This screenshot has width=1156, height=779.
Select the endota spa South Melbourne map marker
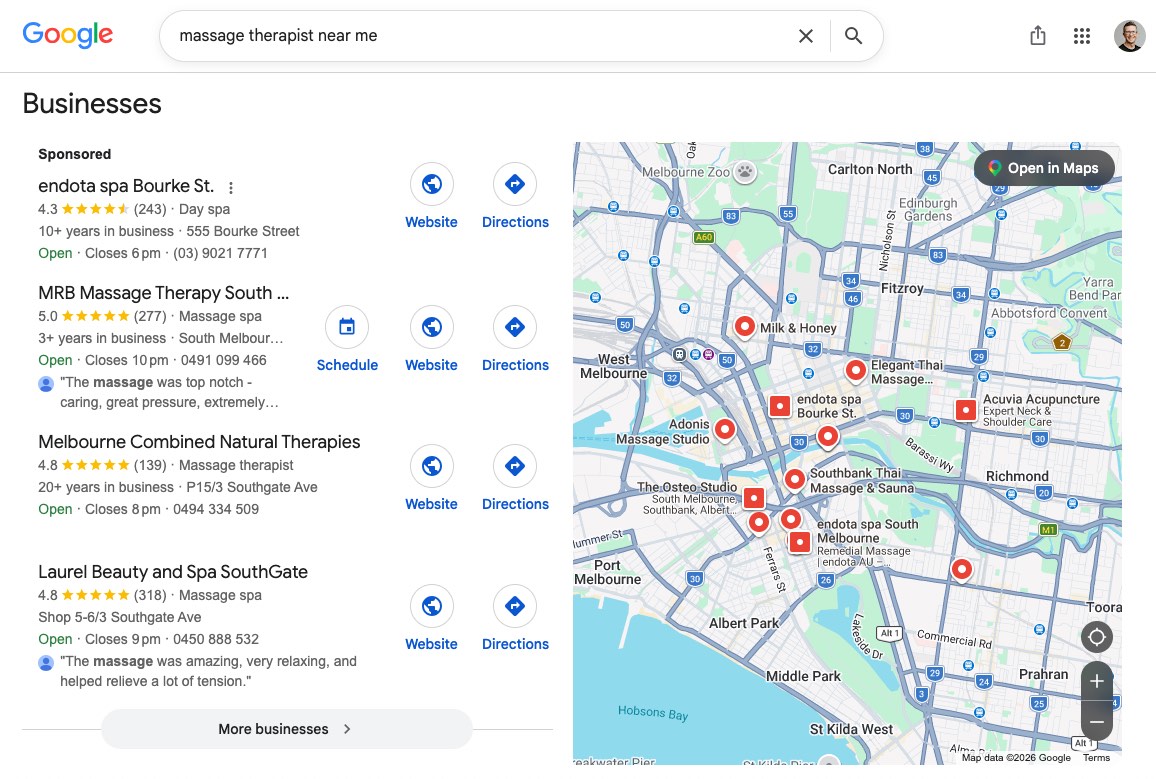(800, 542)
